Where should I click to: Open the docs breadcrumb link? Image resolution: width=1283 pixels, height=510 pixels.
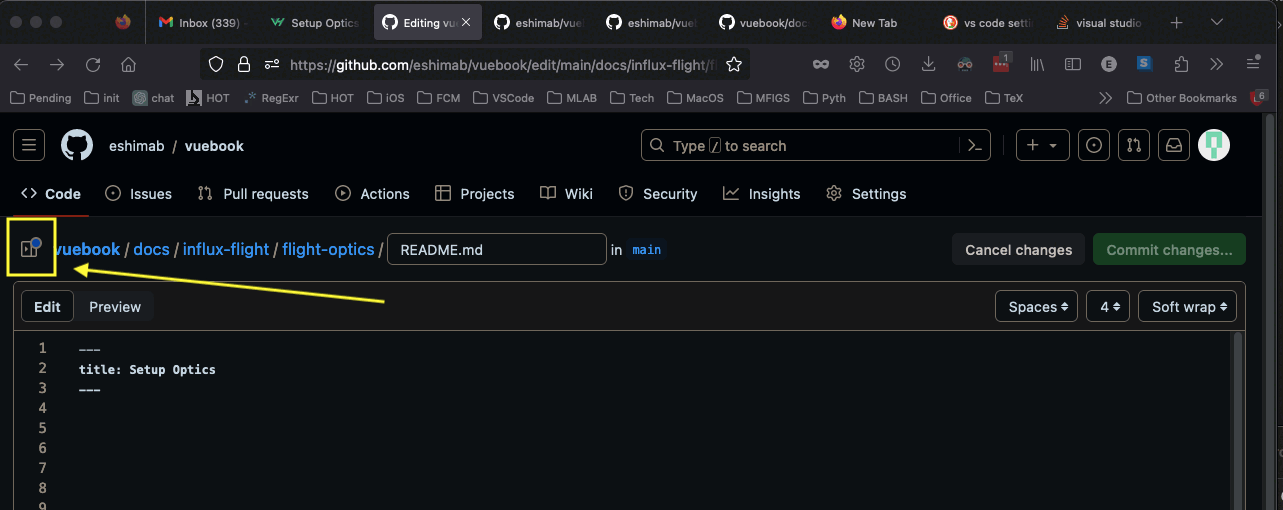(x=152, y=249)
